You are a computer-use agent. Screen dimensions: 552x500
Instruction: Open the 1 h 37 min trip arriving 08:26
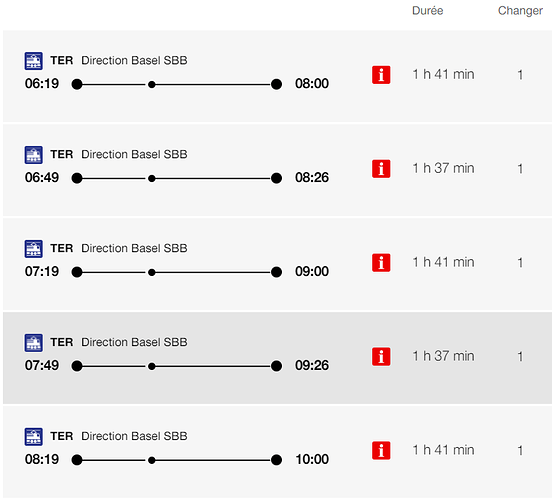pyautogui.click(x=277, y=170)
